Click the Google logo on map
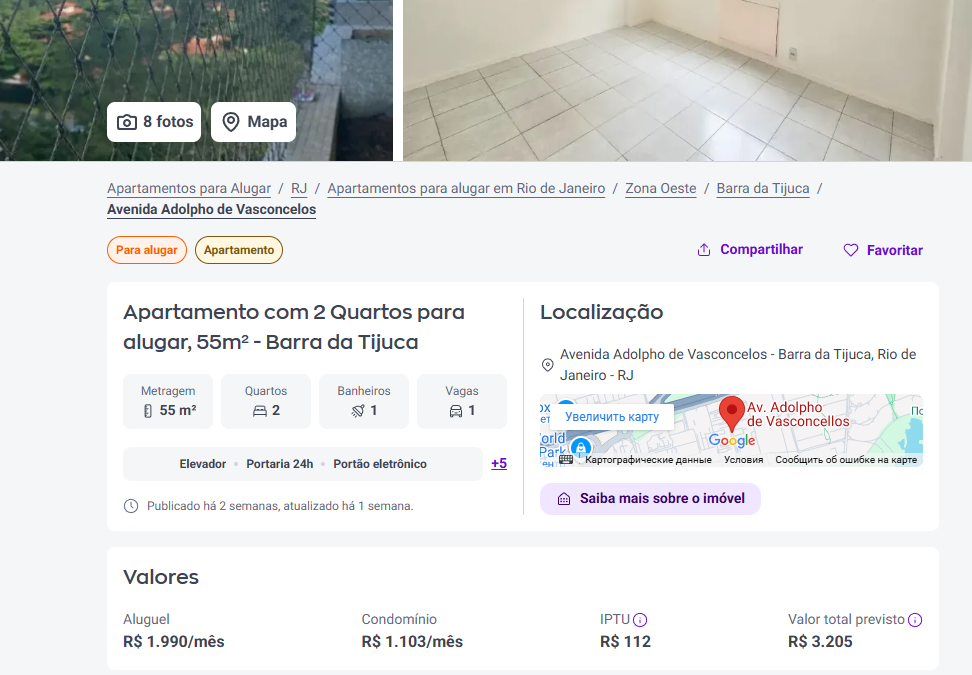The height and width of the screenshot is (675, 972). click(x=731, y=440)
